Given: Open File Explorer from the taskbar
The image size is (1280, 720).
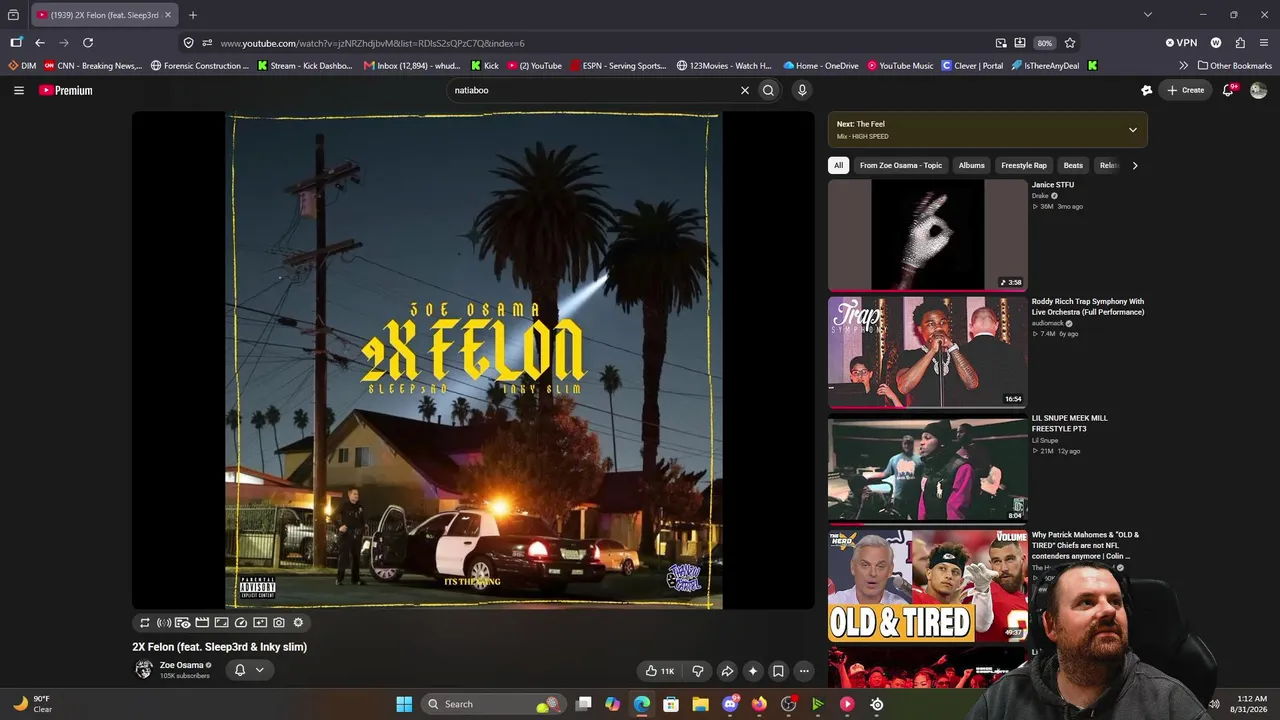Looking at the screenshot, I should (x=700, y=704).
